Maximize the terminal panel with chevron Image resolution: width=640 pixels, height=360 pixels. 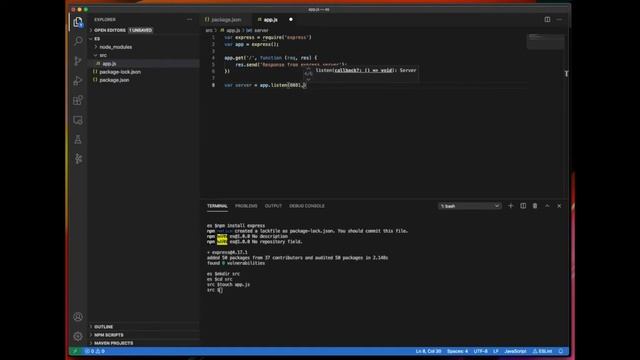547,206
